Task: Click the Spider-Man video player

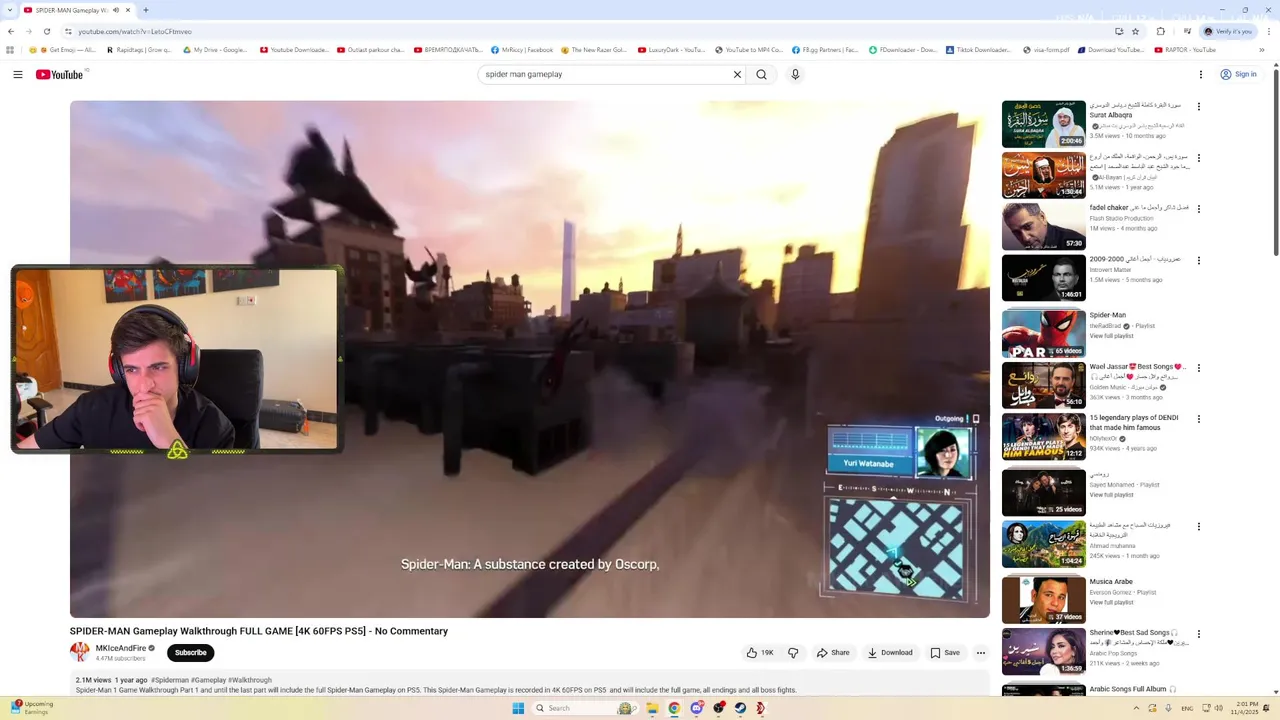Action: [x=530, y=359]
